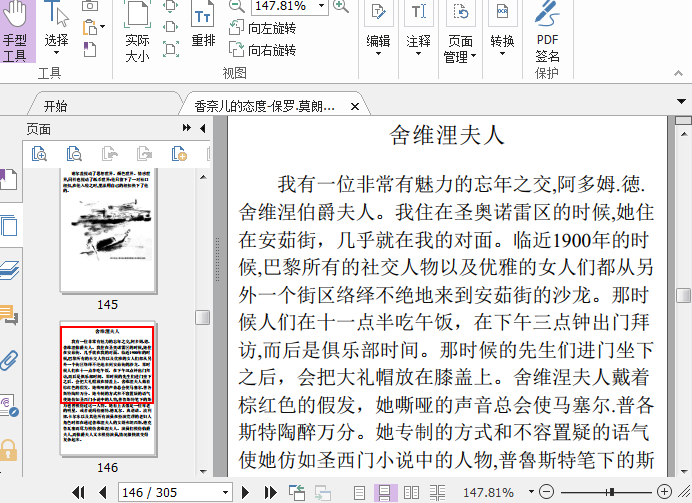
Task: Open the bookmarks sidebar panel
Action: point(8,180)
